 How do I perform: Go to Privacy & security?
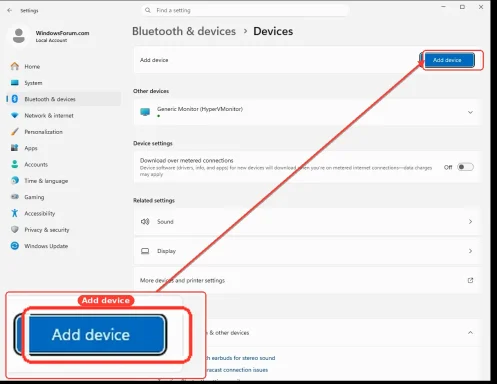[64, 230]
